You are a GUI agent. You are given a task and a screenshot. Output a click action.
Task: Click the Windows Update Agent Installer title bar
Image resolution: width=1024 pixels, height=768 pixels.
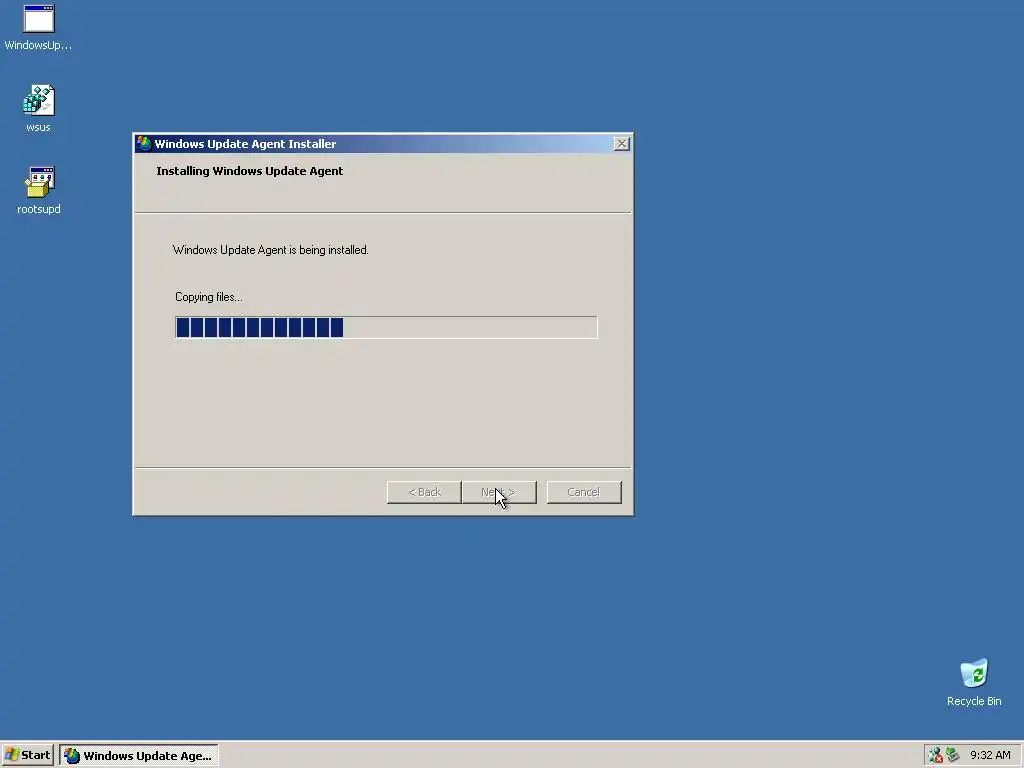382,144
